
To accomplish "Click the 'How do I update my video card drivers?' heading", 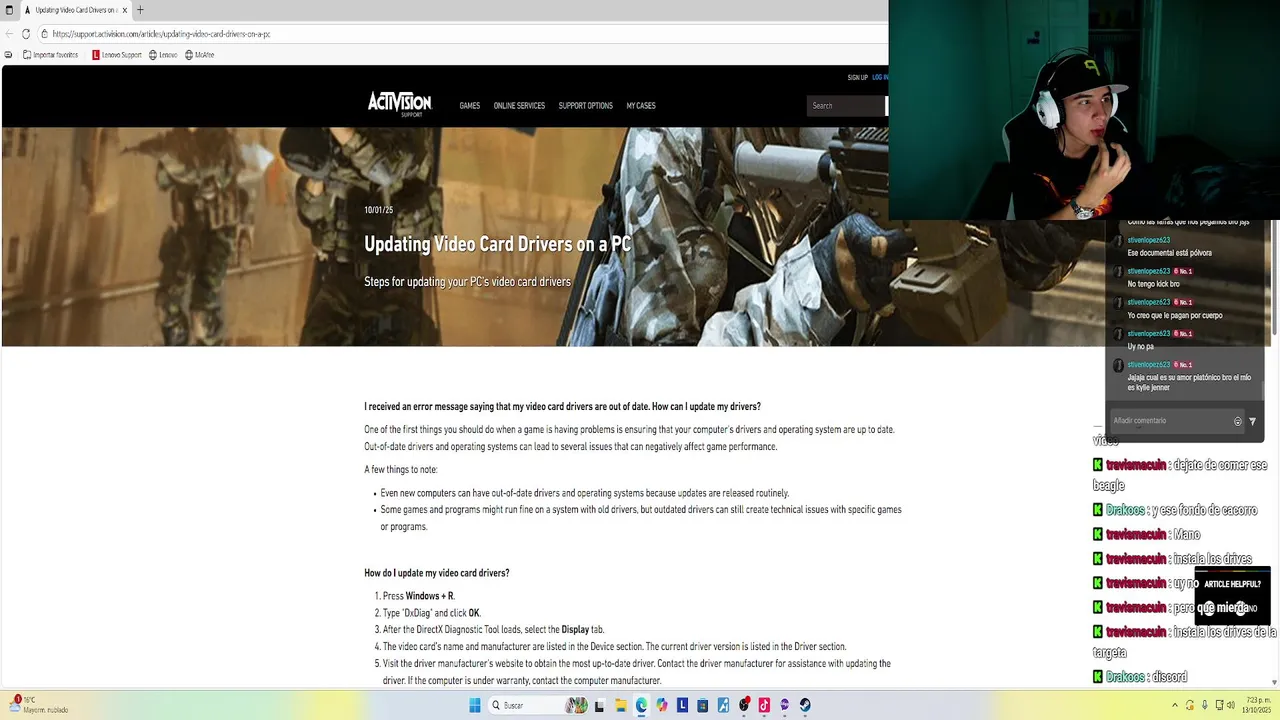I will (x=437, y=573).
